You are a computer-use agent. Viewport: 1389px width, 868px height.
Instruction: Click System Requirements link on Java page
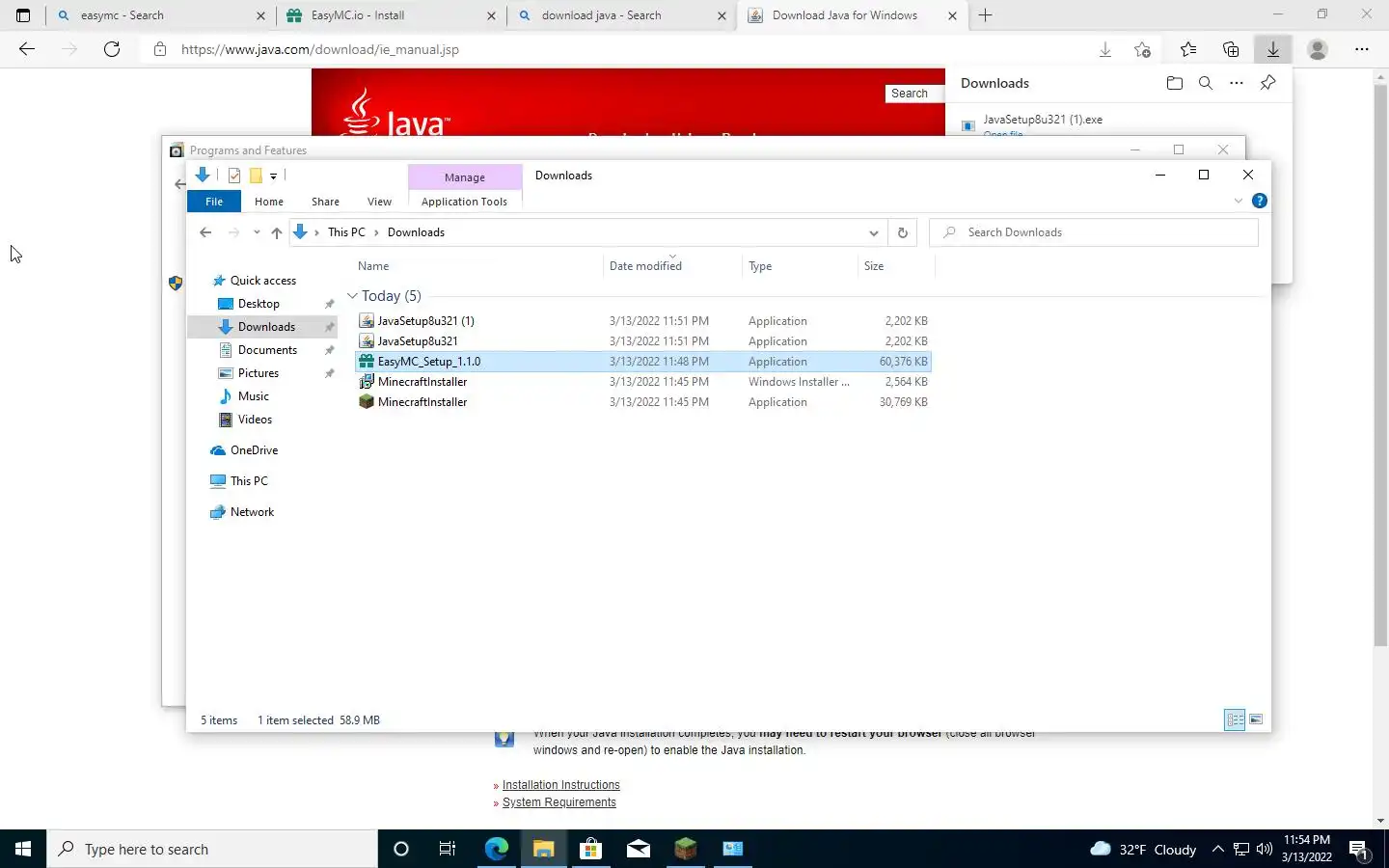[x=558, y=802]
